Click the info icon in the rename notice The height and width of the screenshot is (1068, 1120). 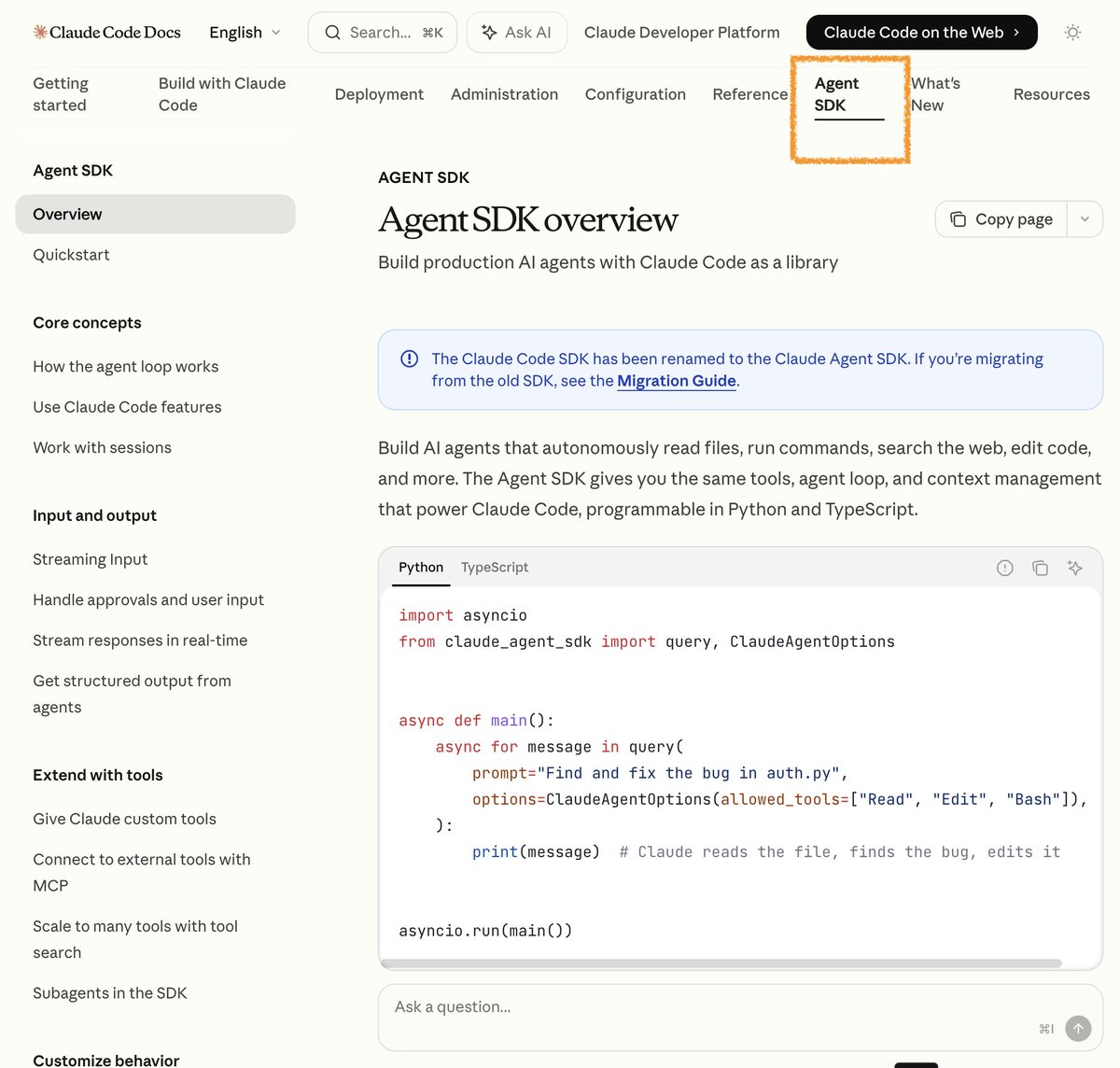pyautogui.click(x=409, y=358)
